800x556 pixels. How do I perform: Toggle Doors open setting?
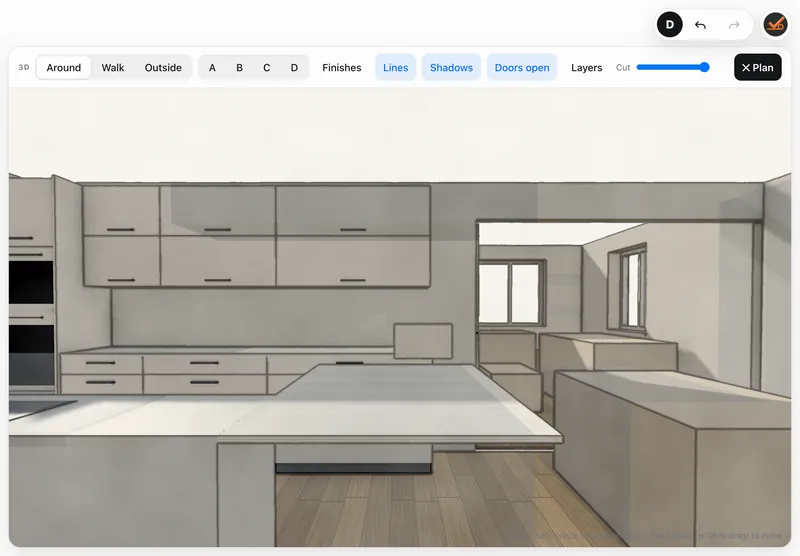pyautogui.click(x=522, y=67)
